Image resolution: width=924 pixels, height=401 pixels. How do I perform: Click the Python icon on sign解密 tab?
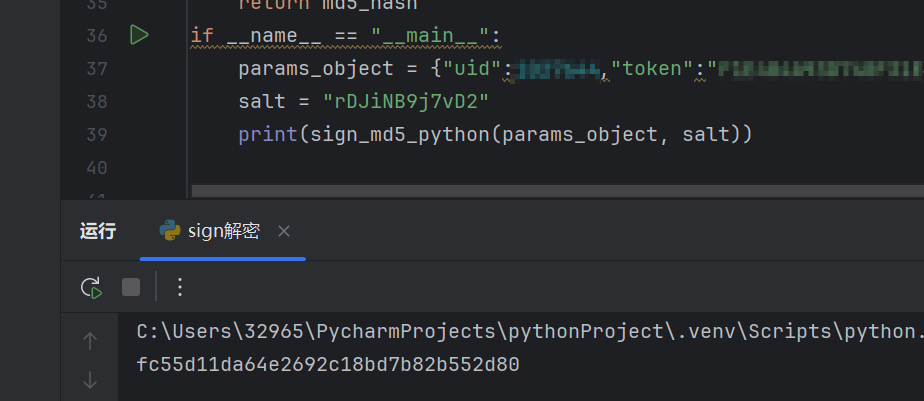coord(169,231)
